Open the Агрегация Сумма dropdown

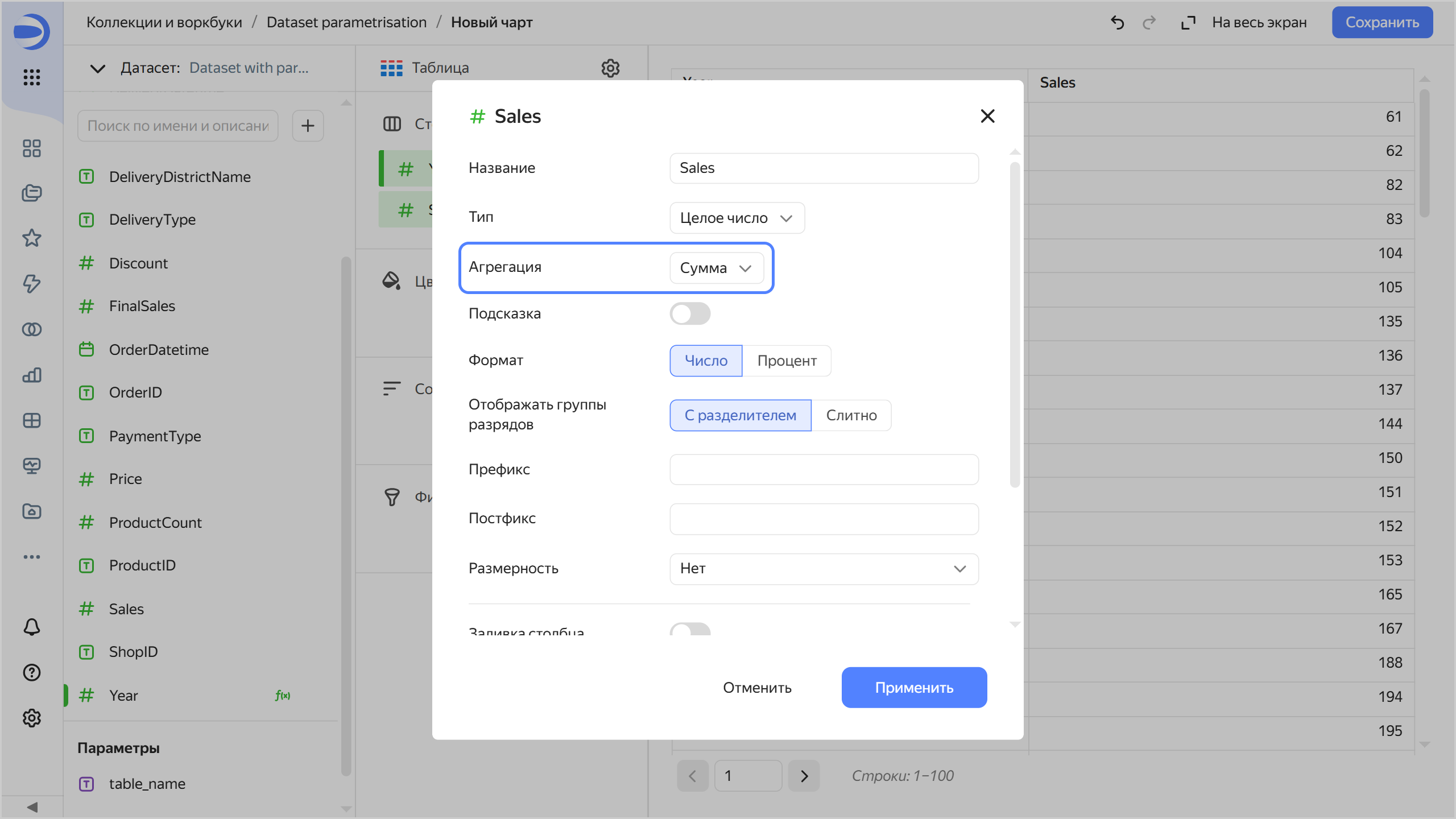[x=716, y=268]
